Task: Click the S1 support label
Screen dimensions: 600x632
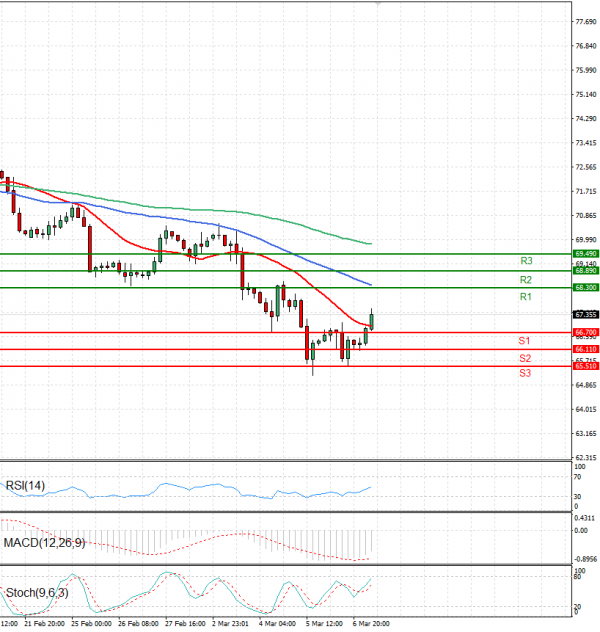Action: [x=524, y=341]
